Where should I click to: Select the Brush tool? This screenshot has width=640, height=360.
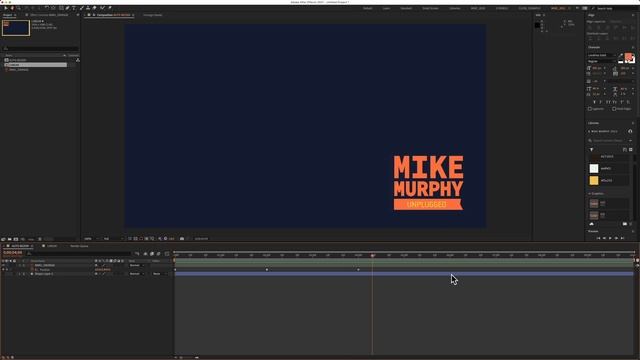pyautogui.click(x=82, y=8)
